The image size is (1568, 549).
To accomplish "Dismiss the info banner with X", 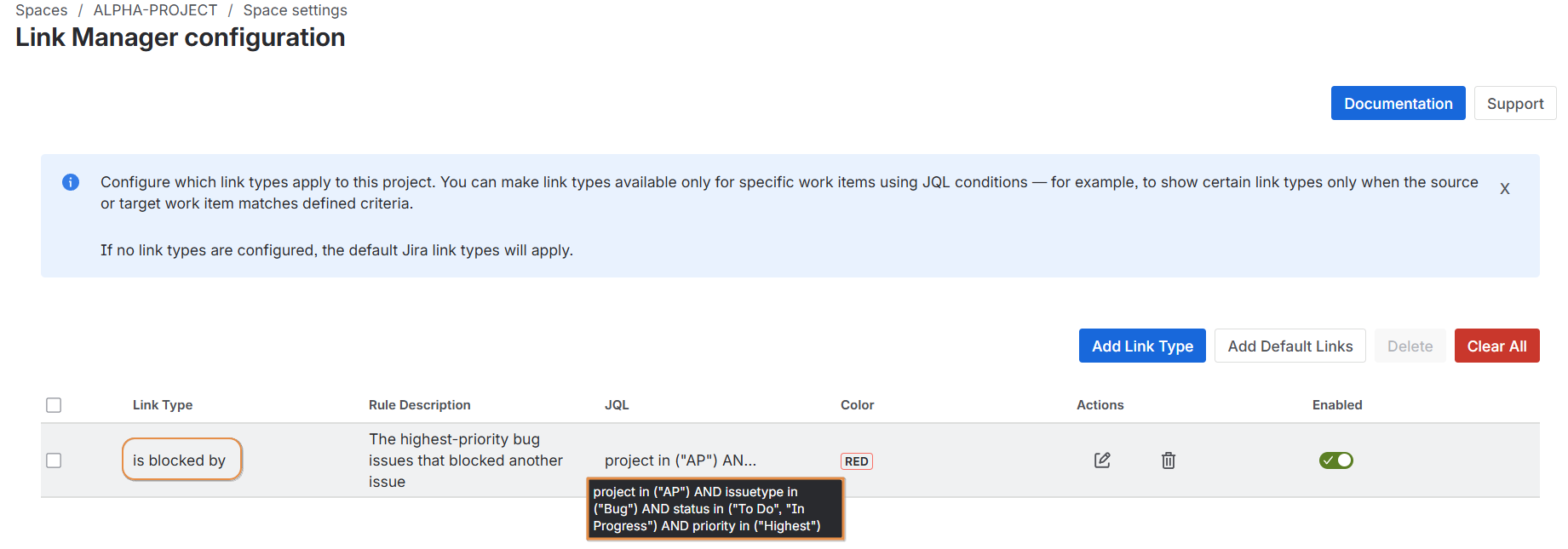I will coord(1505,189).
